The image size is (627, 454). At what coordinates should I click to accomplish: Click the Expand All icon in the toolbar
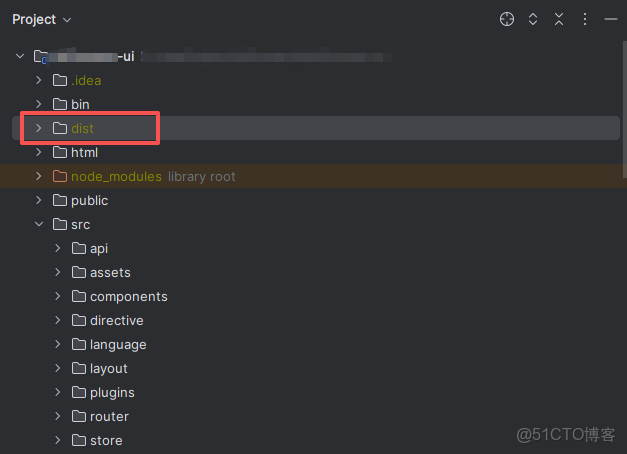(533, 19)
